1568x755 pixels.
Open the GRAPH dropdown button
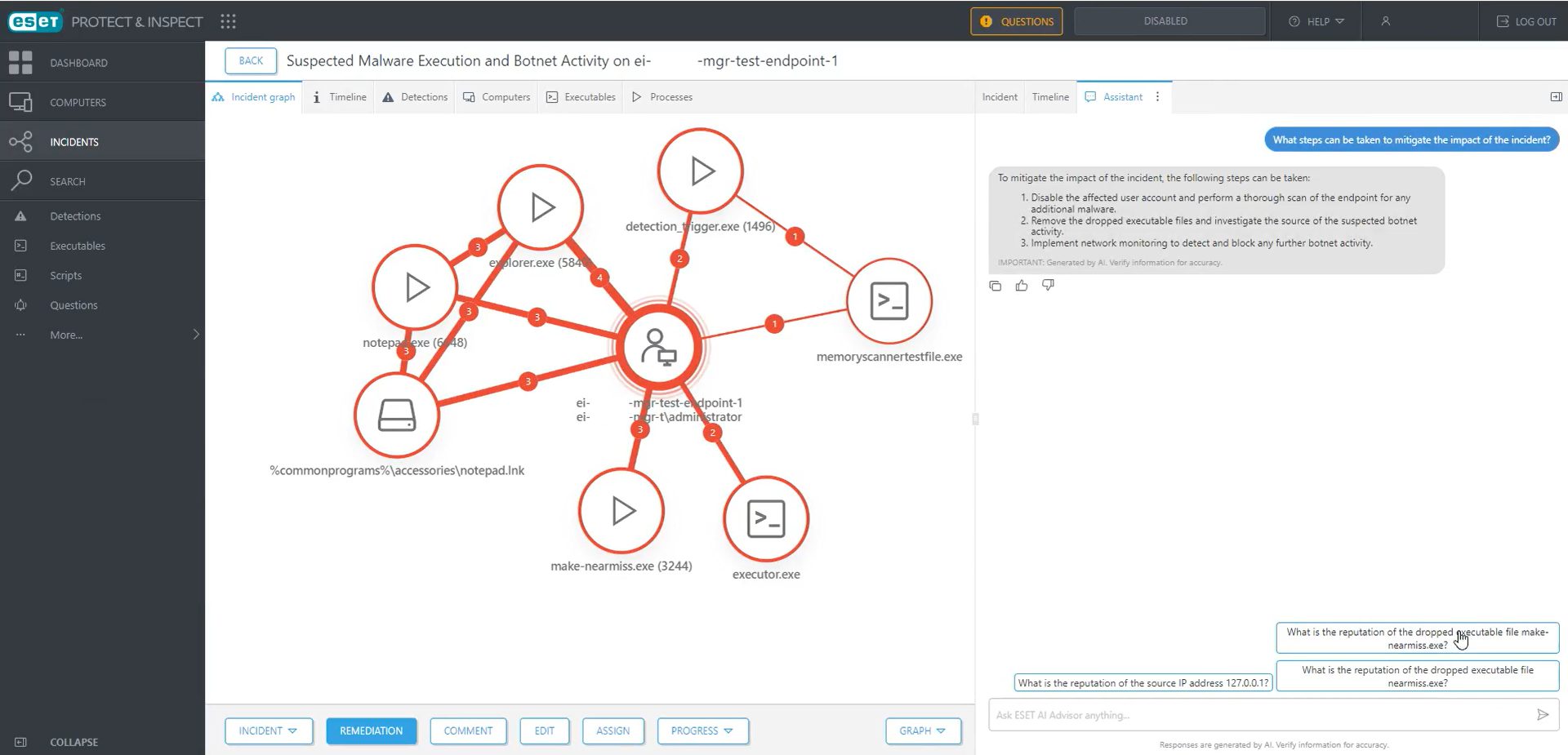pyautogui.click(x=923, y=731)
